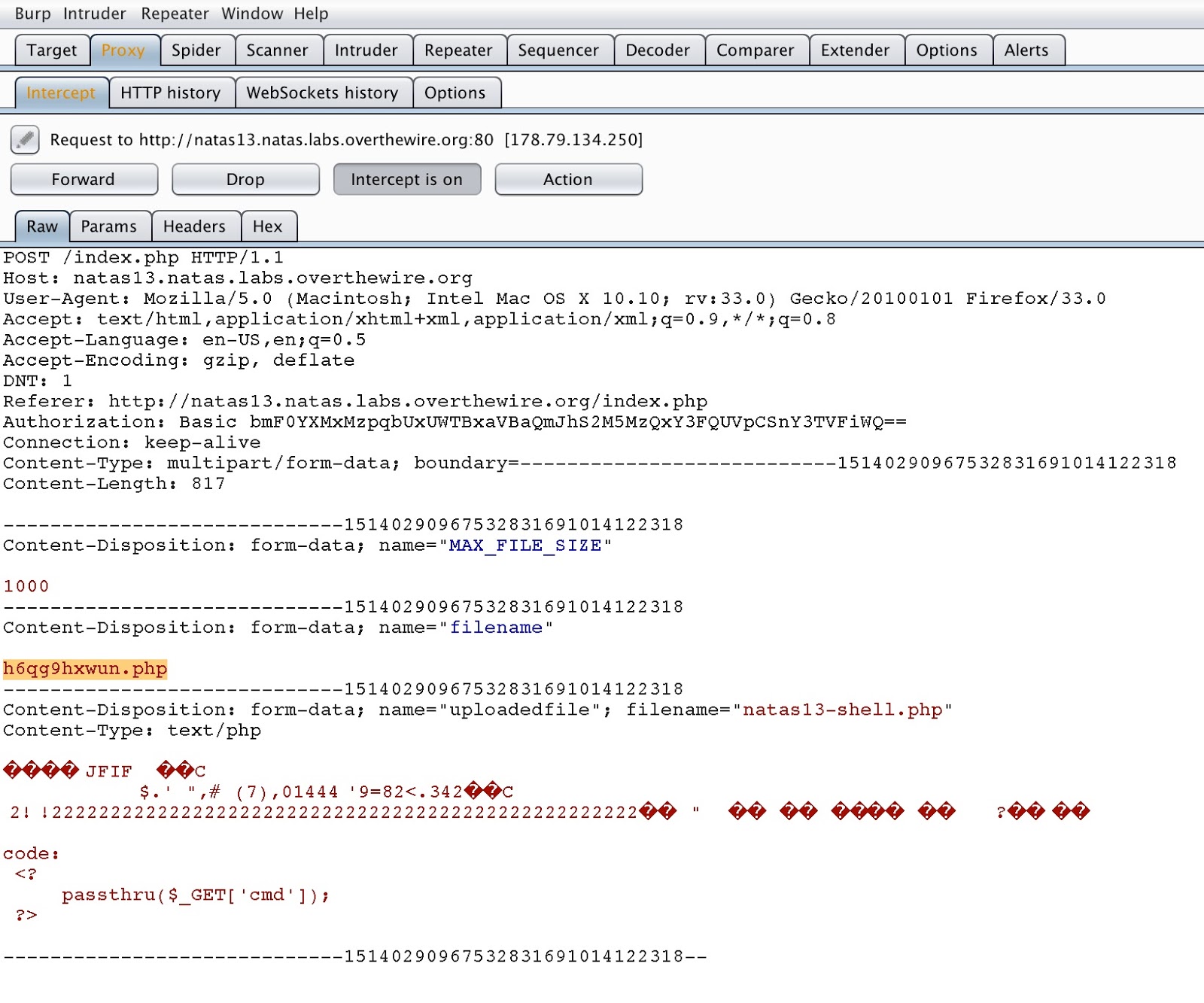Switch to the Spider tab
The height and width of the screenshot is (1003, 1204).
(x=196, y=50)
